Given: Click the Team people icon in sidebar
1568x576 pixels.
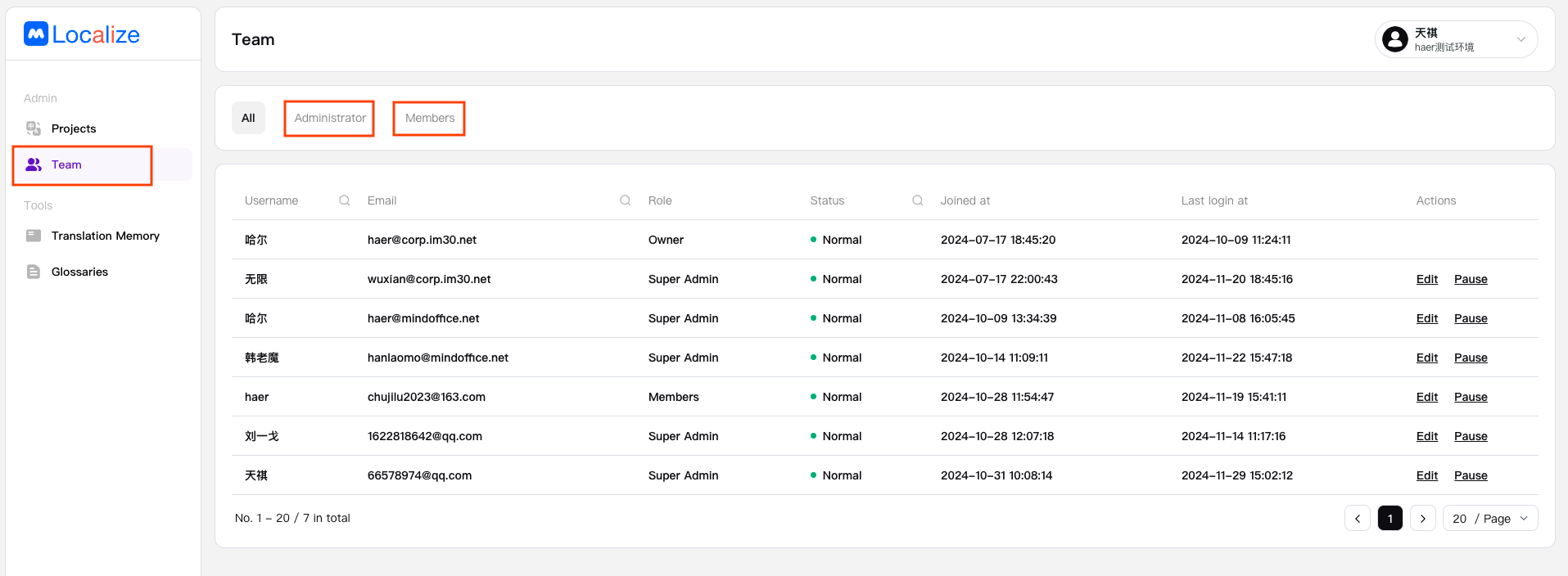Looking at the screenshot, I should pos(34,164).
